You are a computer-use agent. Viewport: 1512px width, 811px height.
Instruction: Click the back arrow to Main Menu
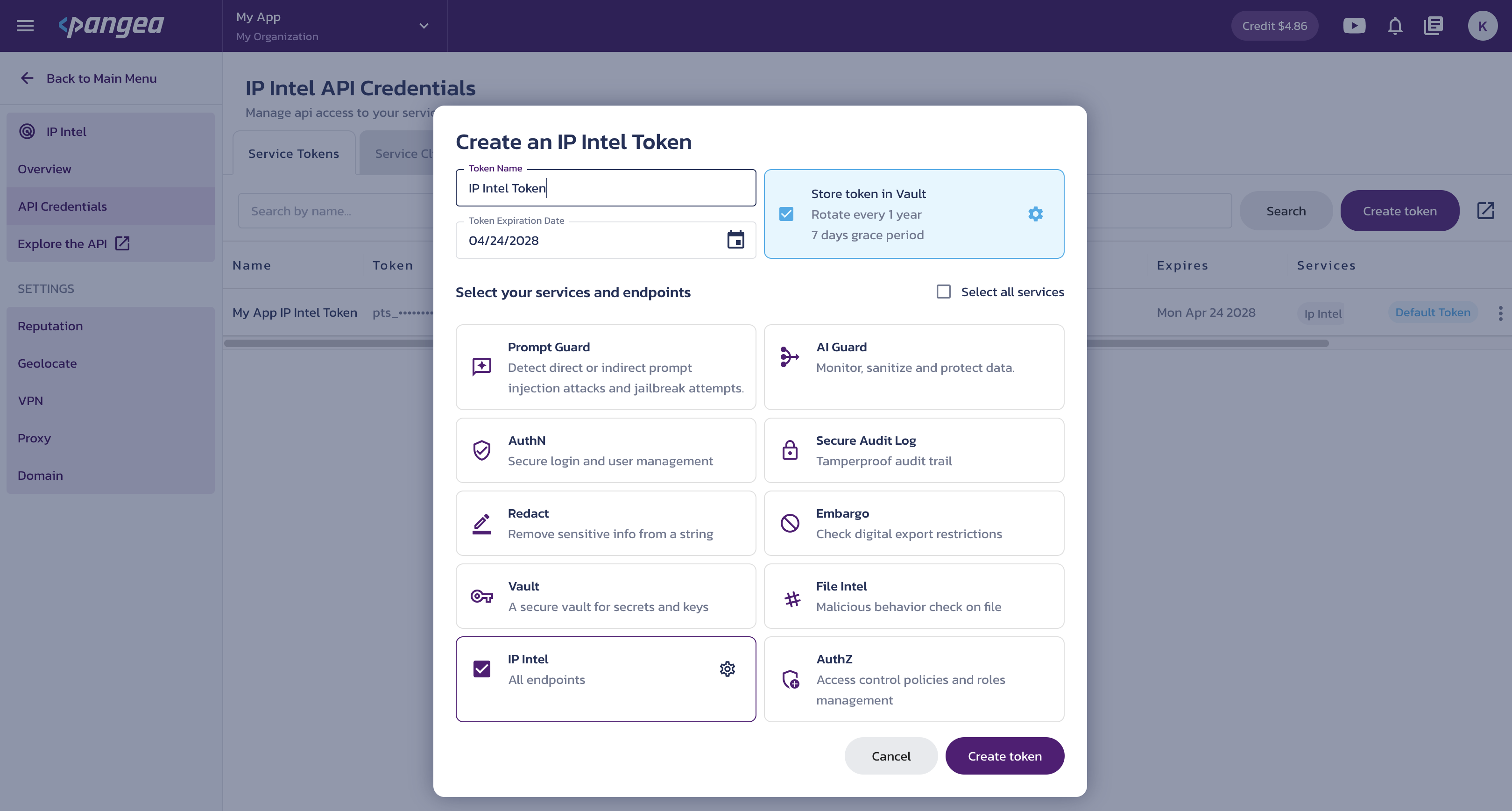point(27,78)
